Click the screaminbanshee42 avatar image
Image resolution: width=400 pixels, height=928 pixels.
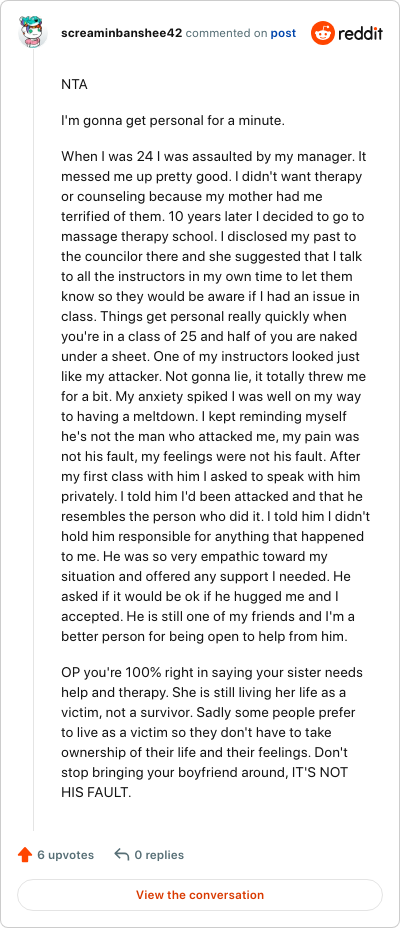tap(33, 33)
